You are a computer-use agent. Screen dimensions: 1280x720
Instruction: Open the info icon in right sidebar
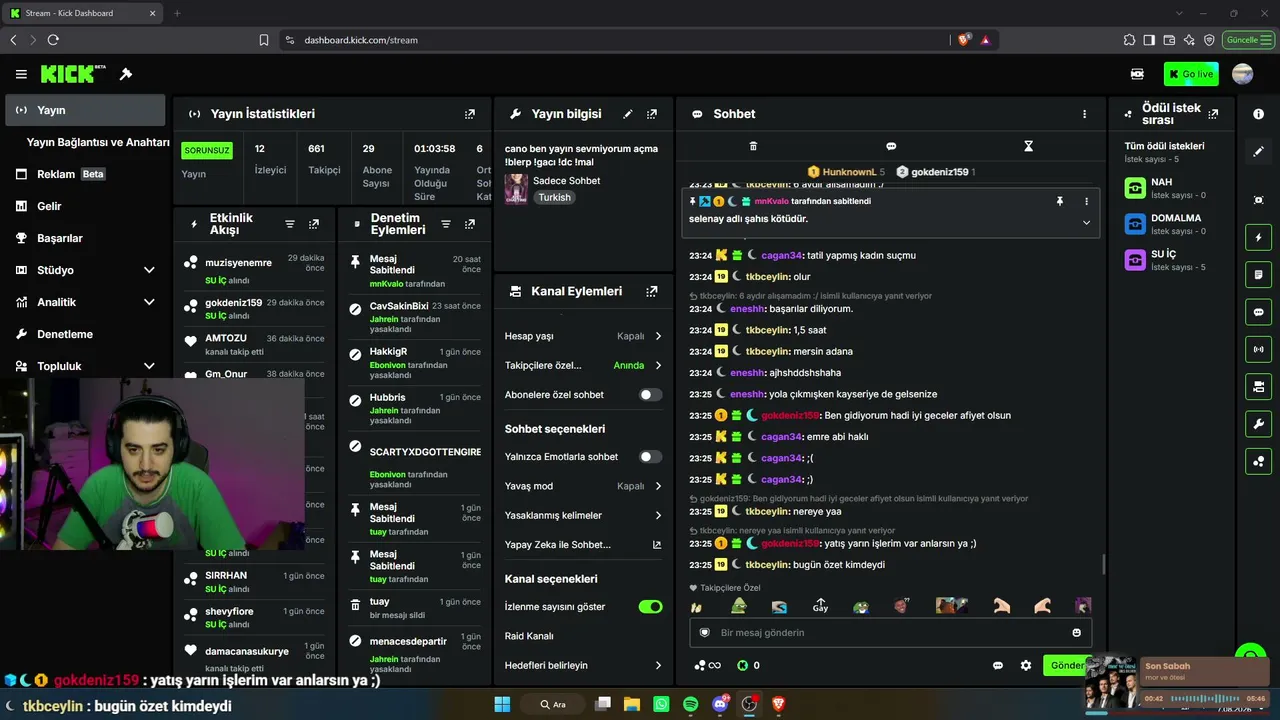[x=1258, y=114]
